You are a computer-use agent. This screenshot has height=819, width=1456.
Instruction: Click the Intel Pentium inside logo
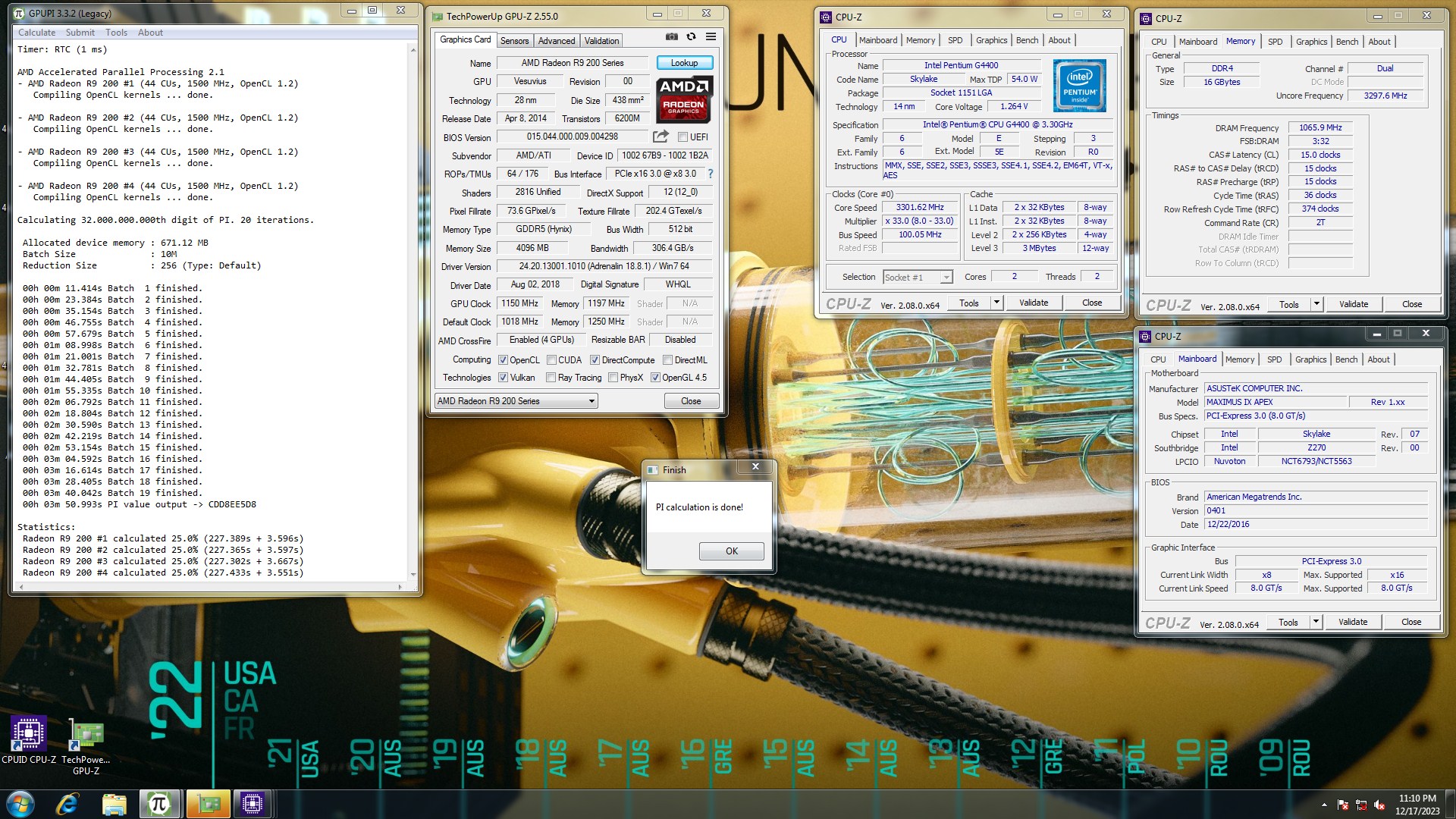click(x=1079, y=85)
